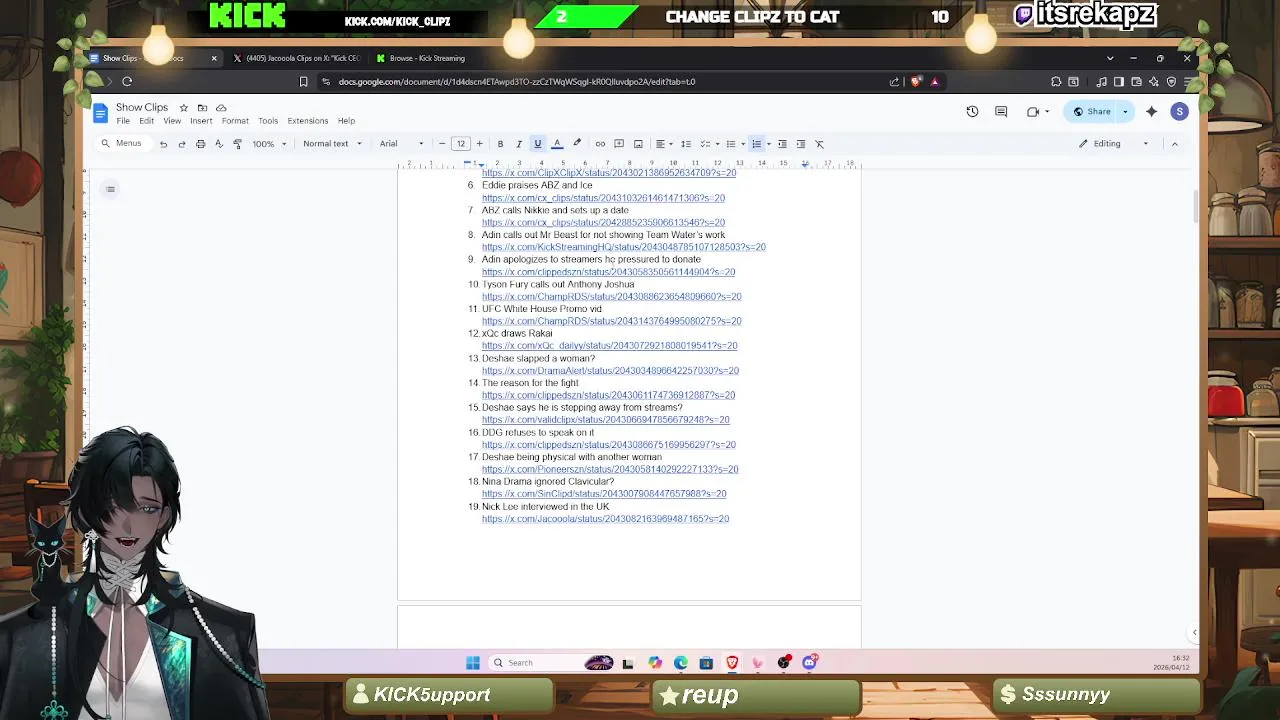1280x720 pixels.
Task: Ask Gemini sparkle icon
Action: [1151, 112]
